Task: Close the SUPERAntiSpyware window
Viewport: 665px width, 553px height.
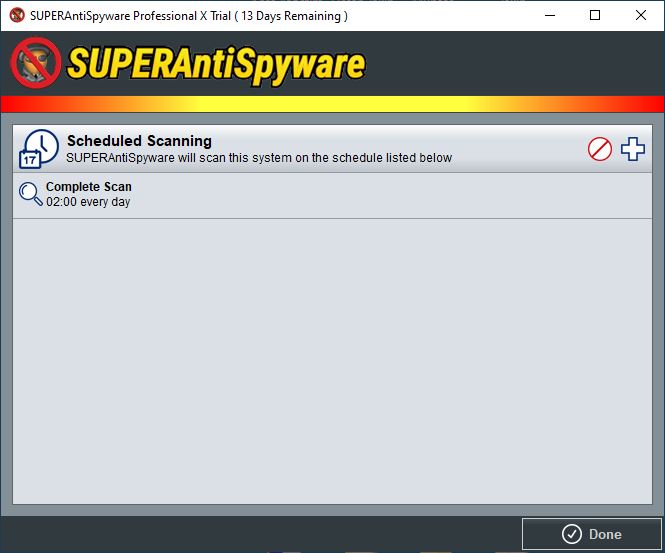Action: (641, 15)
